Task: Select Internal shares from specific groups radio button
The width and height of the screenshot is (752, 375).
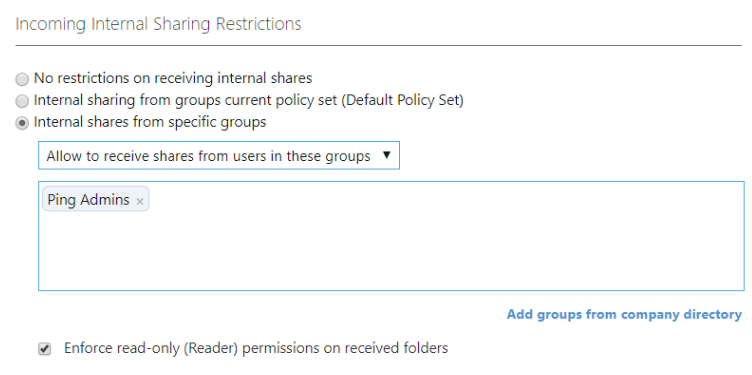Action: pos(22,123)
